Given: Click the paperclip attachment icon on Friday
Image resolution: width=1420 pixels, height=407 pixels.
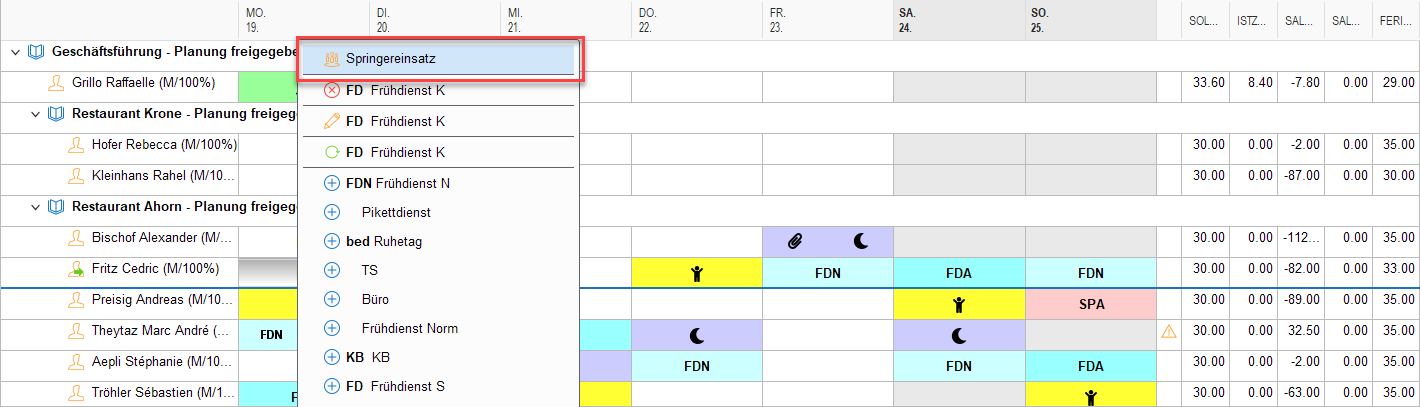Looking at the screenshot, I should 796,240.
